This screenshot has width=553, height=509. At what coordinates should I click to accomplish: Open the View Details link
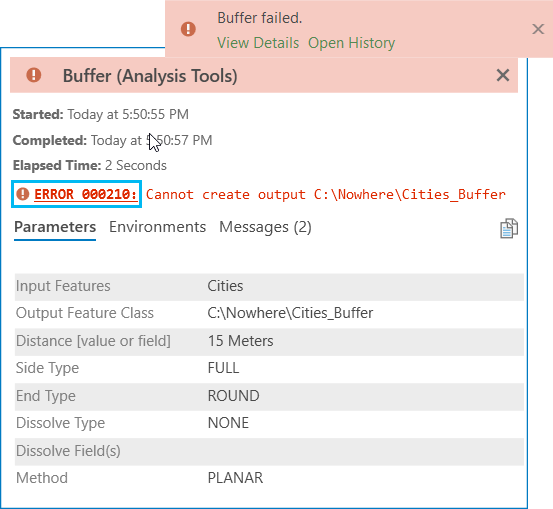[258, 43]
